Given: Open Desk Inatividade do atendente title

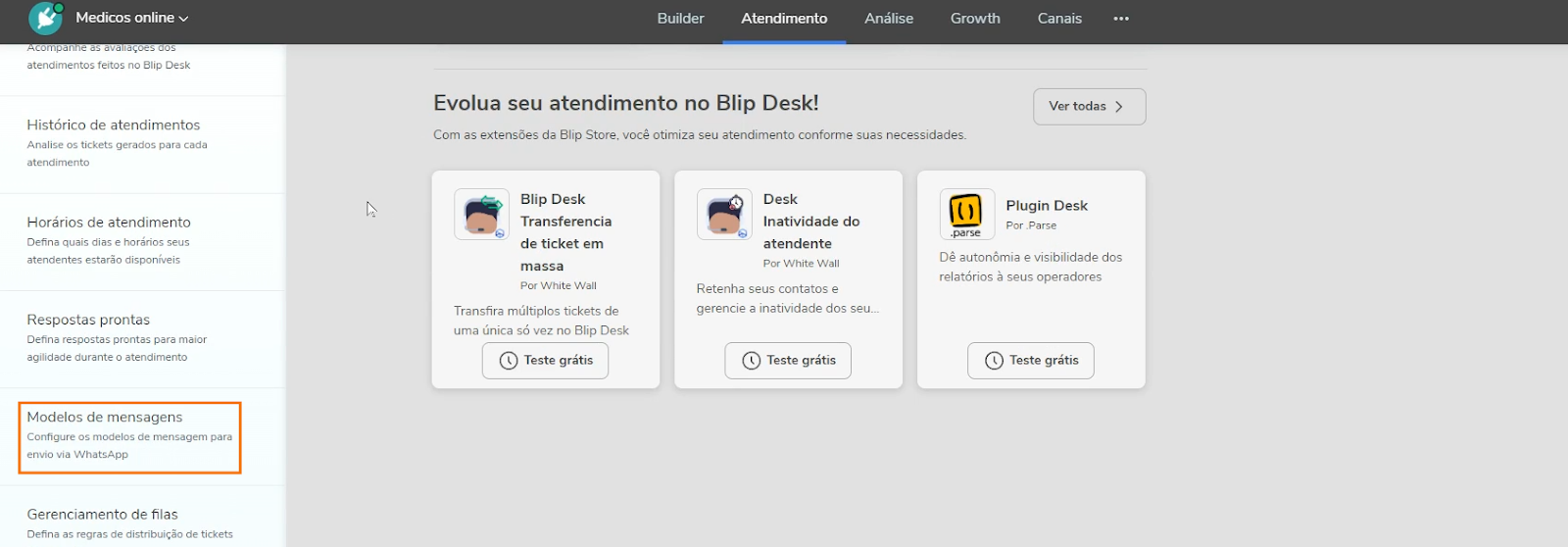Looking at the screenshot, I should pos(811,222).
